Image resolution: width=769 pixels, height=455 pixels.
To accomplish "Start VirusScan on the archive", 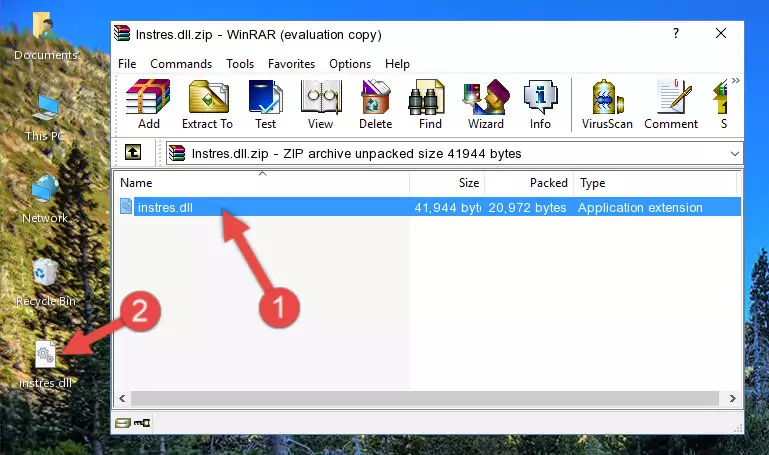I will [x=607, y=104].
